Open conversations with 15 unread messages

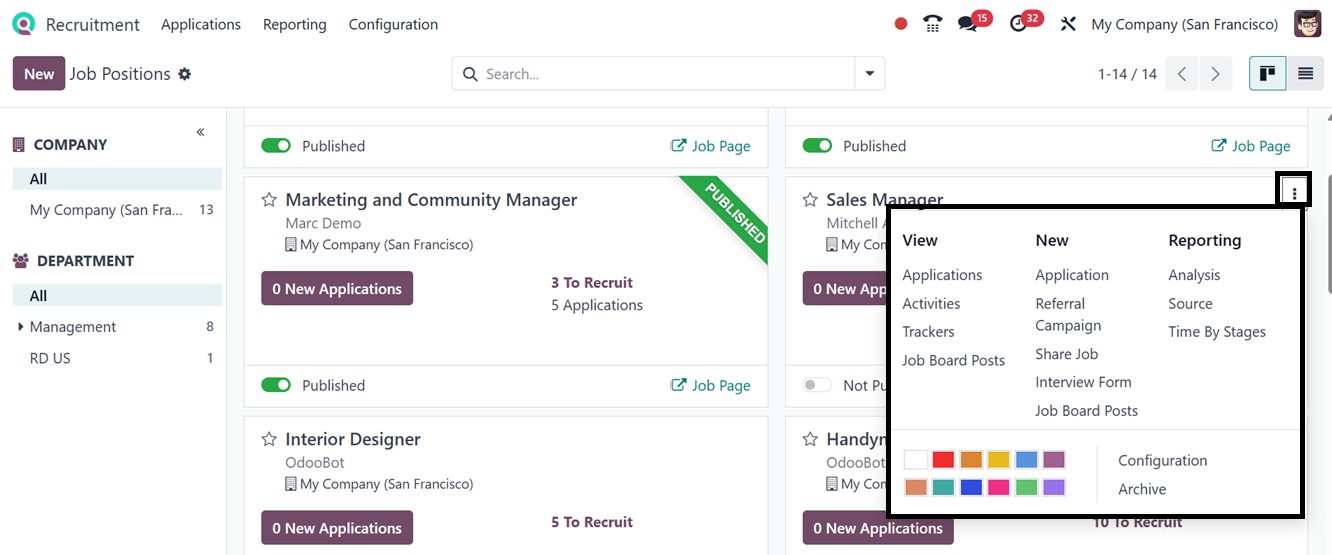[x=968, y=24]
